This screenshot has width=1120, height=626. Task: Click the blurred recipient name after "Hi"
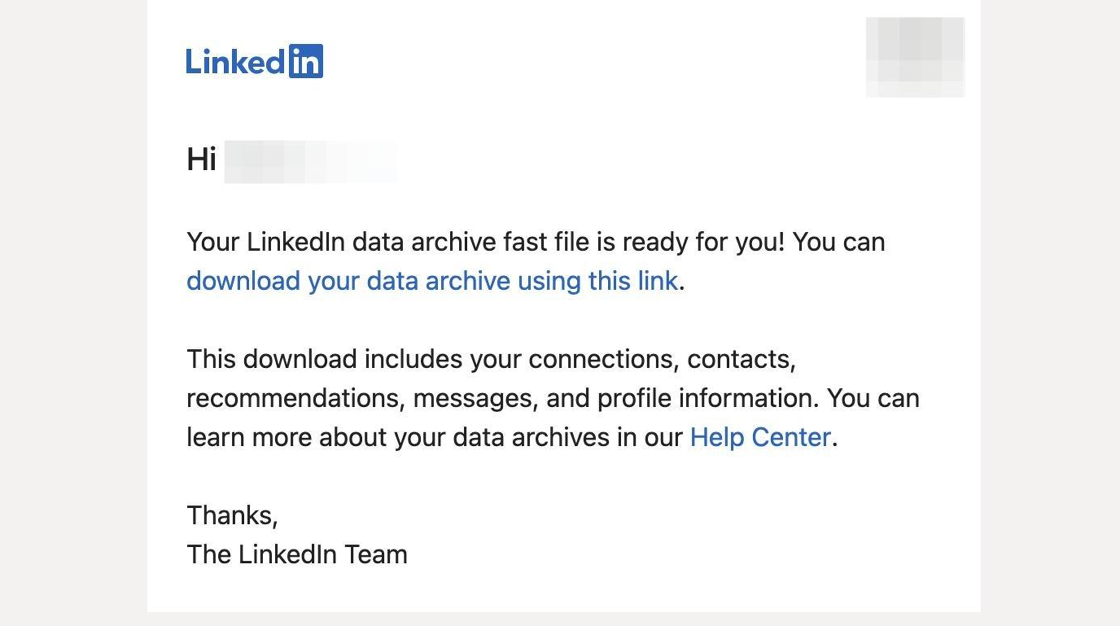coord(311,162)
